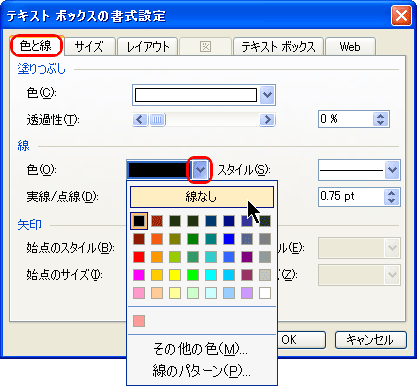
Task: Increase line weight with up spinner arrow
Action: (x=391, y=193)
